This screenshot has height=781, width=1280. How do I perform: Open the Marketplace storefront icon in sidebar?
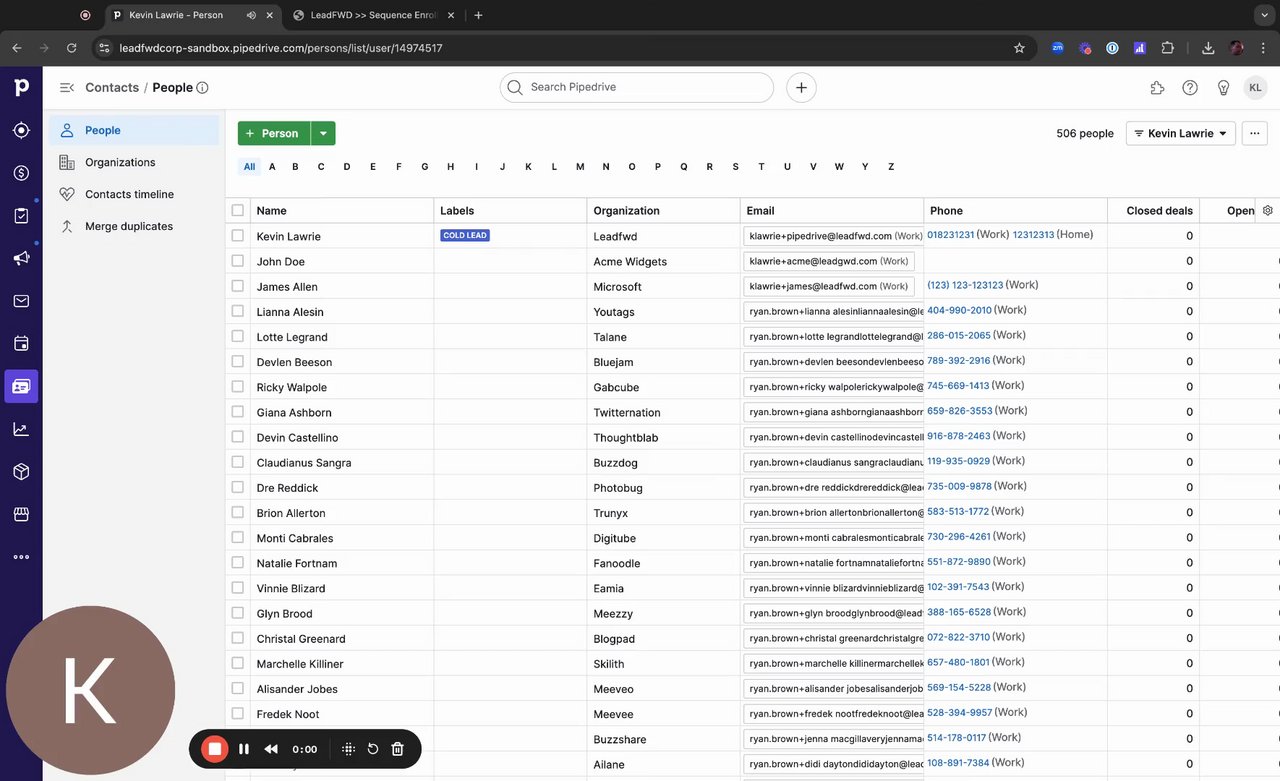pos(21,514)
